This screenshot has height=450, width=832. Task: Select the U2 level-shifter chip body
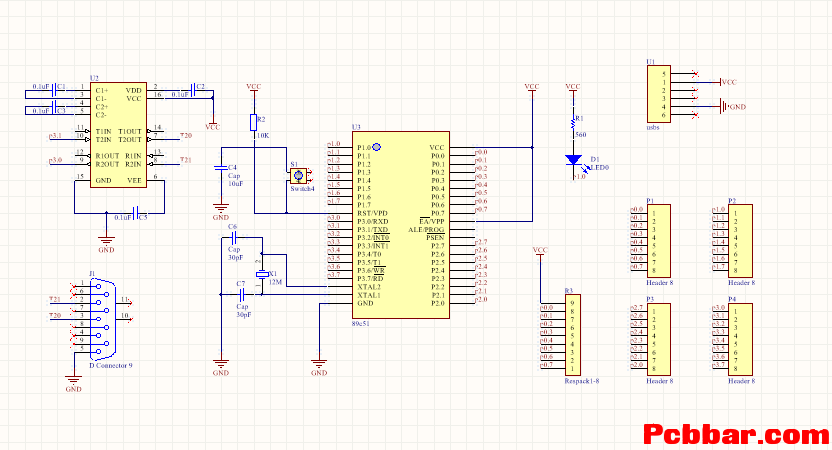[118, 135]
